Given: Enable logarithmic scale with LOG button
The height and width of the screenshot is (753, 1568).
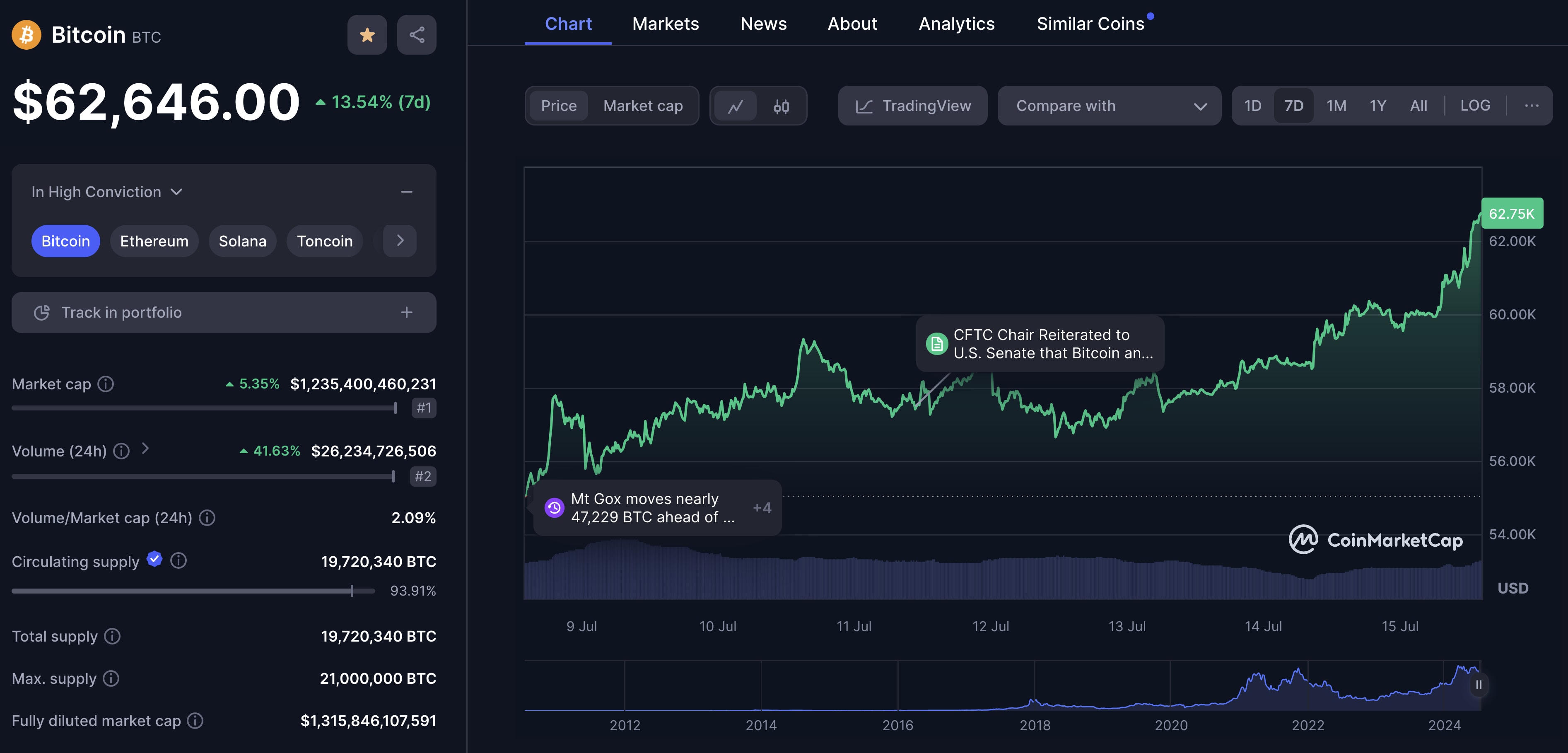Looking at the screenshot, I should pyautogui.click(x=1475, y=105).
